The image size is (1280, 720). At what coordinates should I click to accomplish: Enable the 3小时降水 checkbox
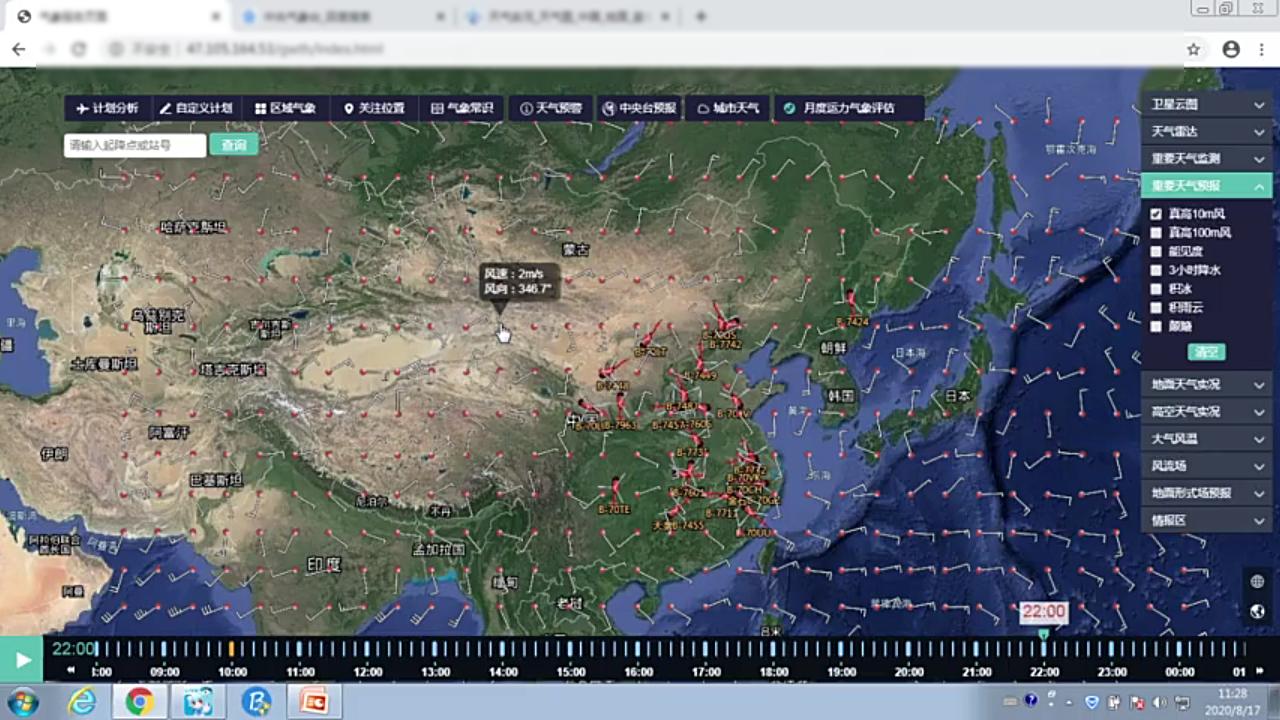pyautogui.click(x=1156, y=270)
